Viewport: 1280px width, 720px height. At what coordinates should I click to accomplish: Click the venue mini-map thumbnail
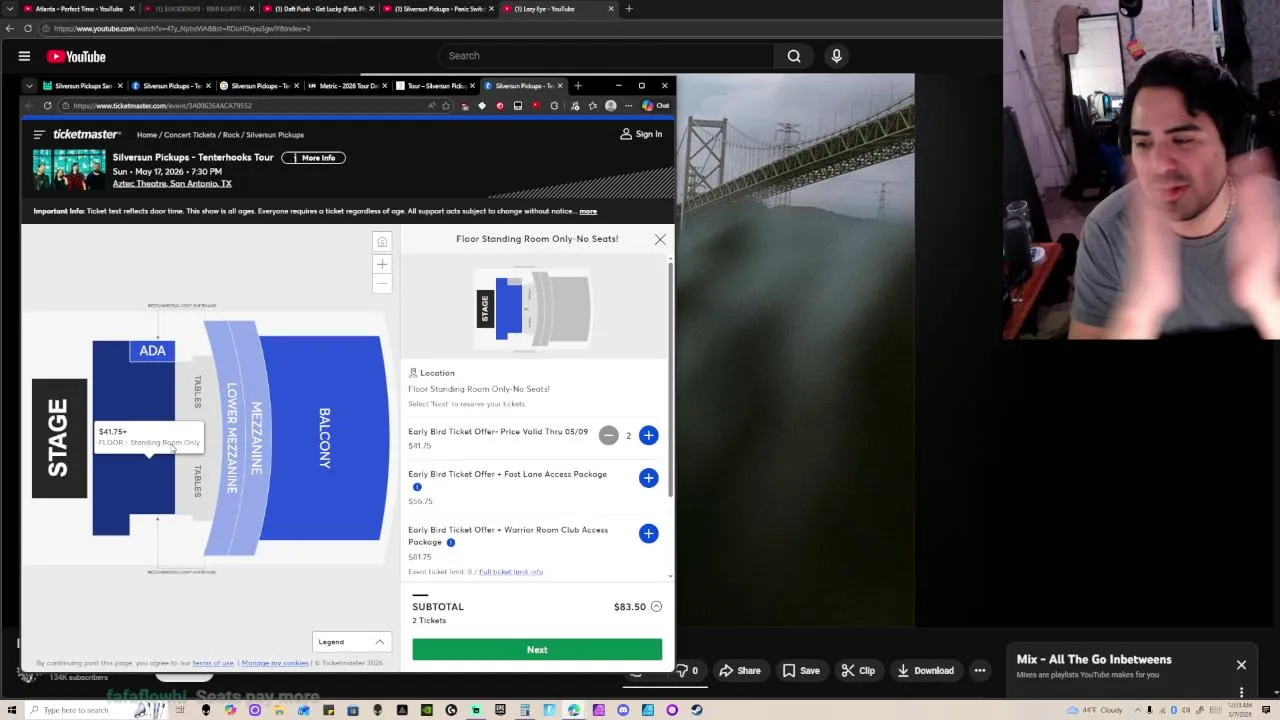click(535, 309)
